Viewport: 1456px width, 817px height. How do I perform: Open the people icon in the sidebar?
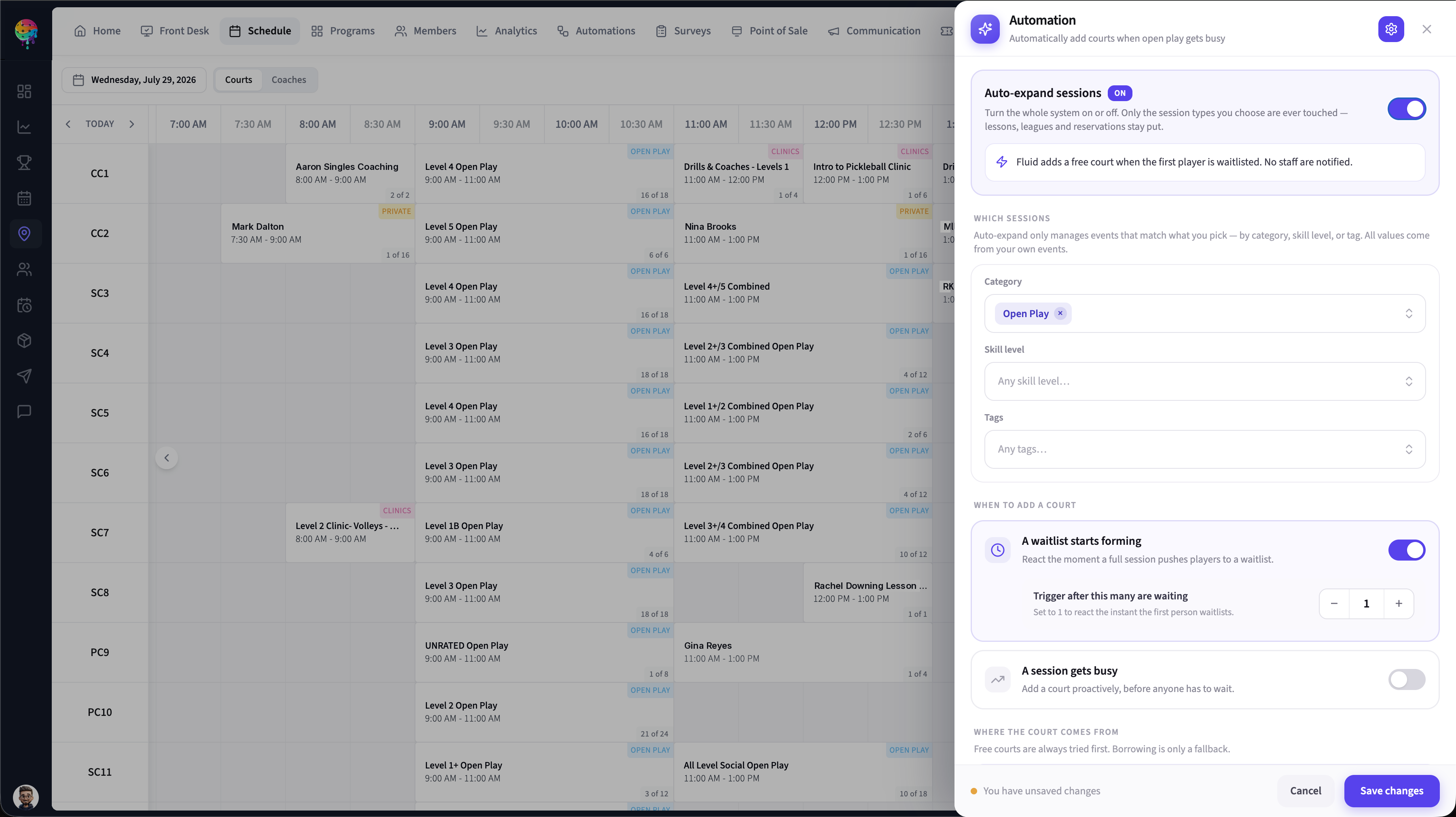[24, 269]
